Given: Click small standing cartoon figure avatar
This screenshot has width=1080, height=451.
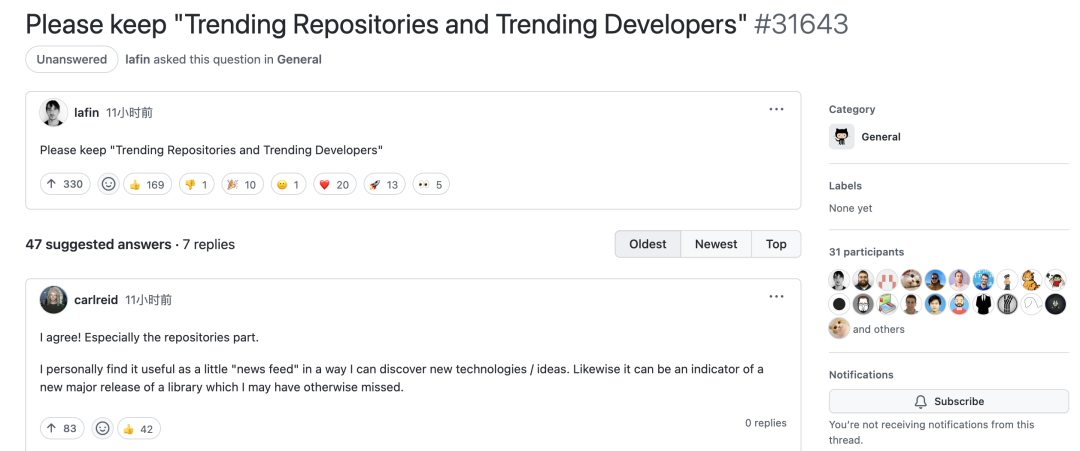Looking at the screenshot, I should point(1007,280).
